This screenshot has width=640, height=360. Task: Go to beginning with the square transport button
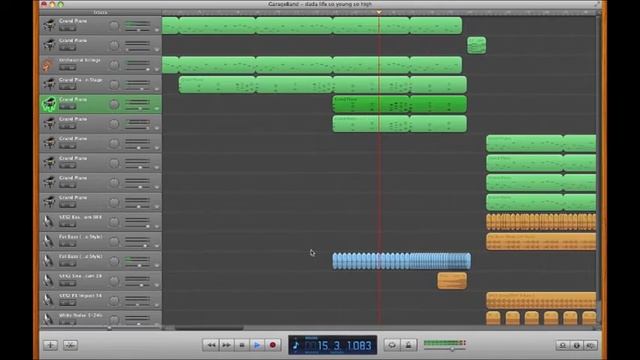click(242, 345)
